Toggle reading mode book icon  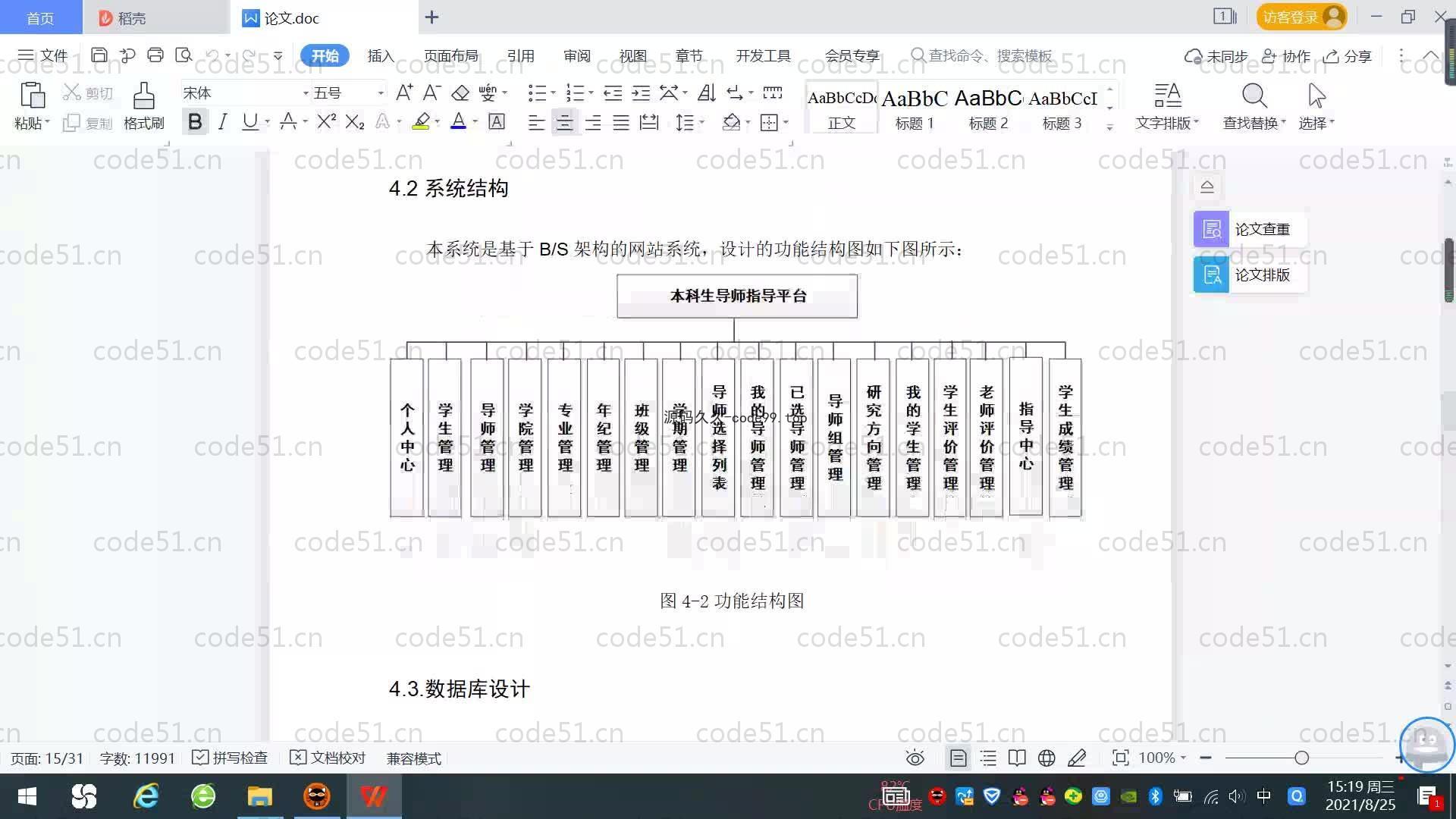point(1017,758)
